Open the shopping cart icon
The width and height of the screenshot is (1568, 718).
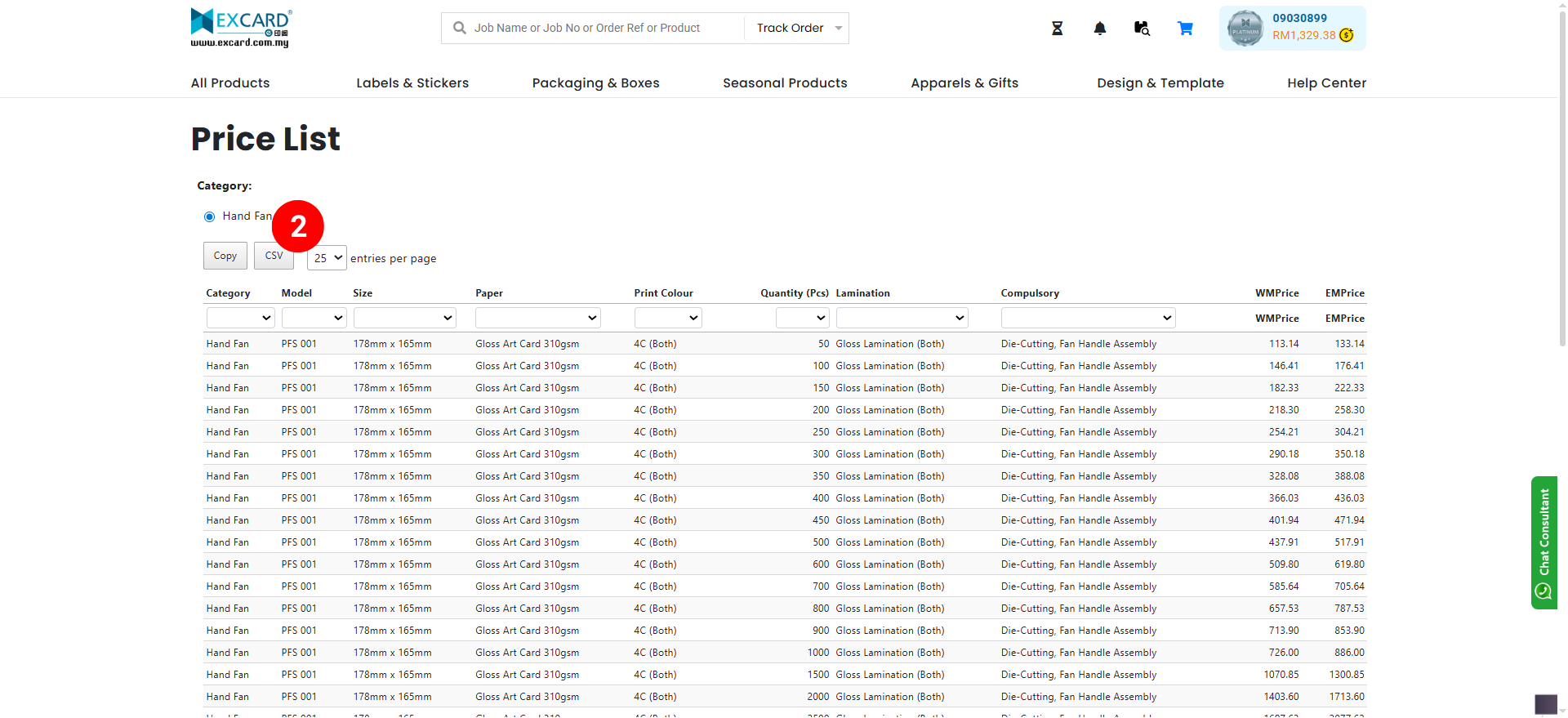click(1185, 29)
